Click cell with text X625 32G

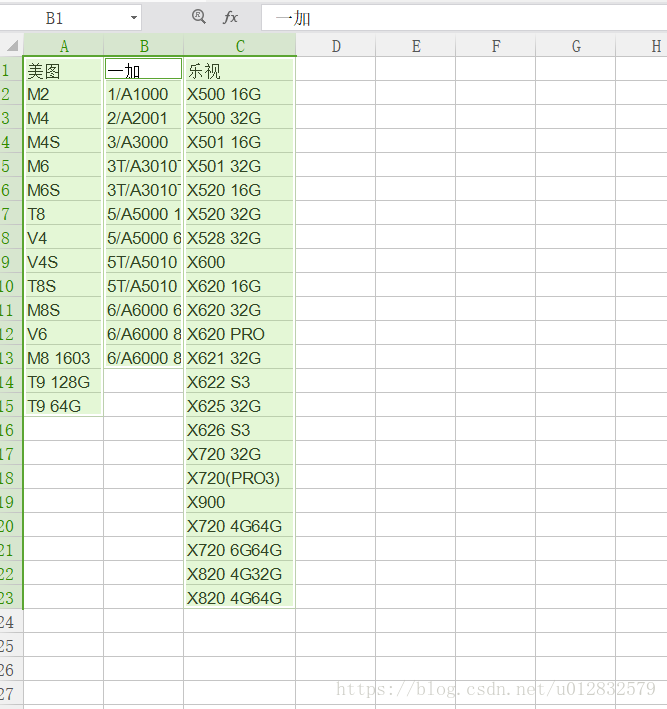[x=240, y=406]
